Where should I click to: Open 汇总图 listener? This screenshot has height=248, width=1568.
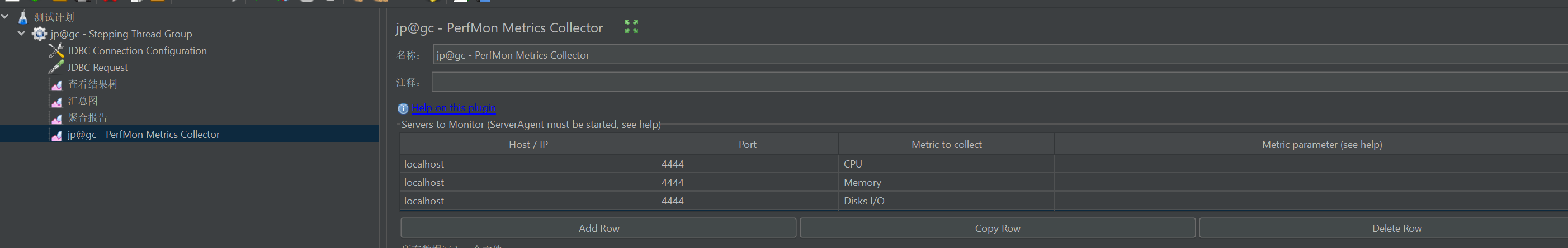(83, 101)
